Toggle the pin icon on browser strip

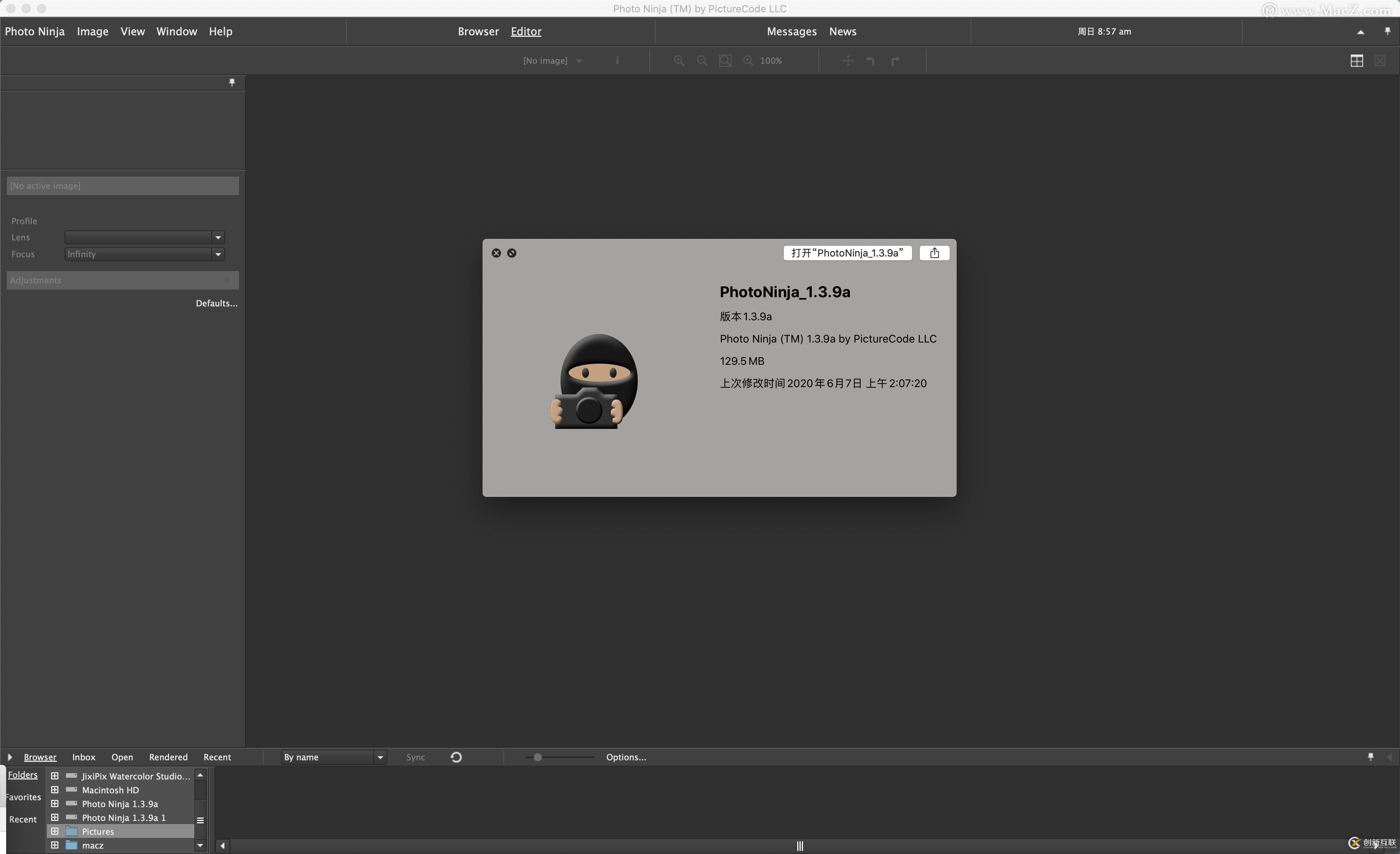(x=1370, y=757)
